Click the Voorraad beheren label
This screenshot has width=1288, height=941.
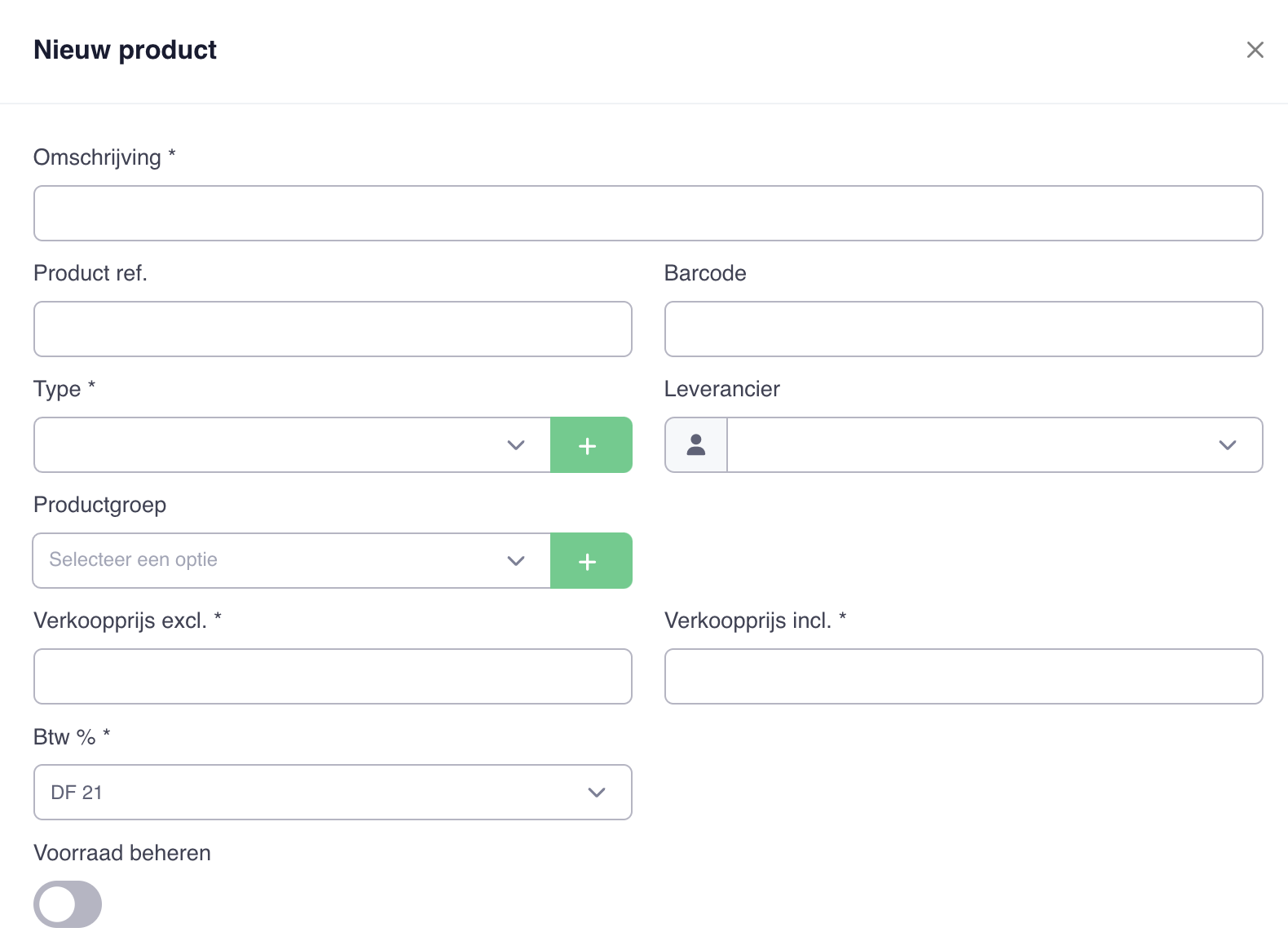coord(122,853)
